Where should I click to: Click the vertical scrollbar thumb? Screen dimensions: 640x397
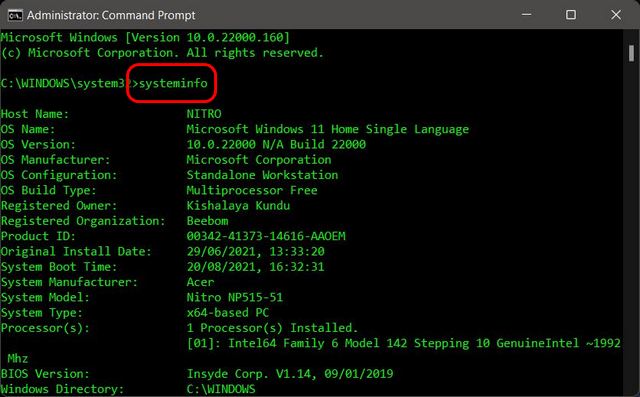coord(631,53)
